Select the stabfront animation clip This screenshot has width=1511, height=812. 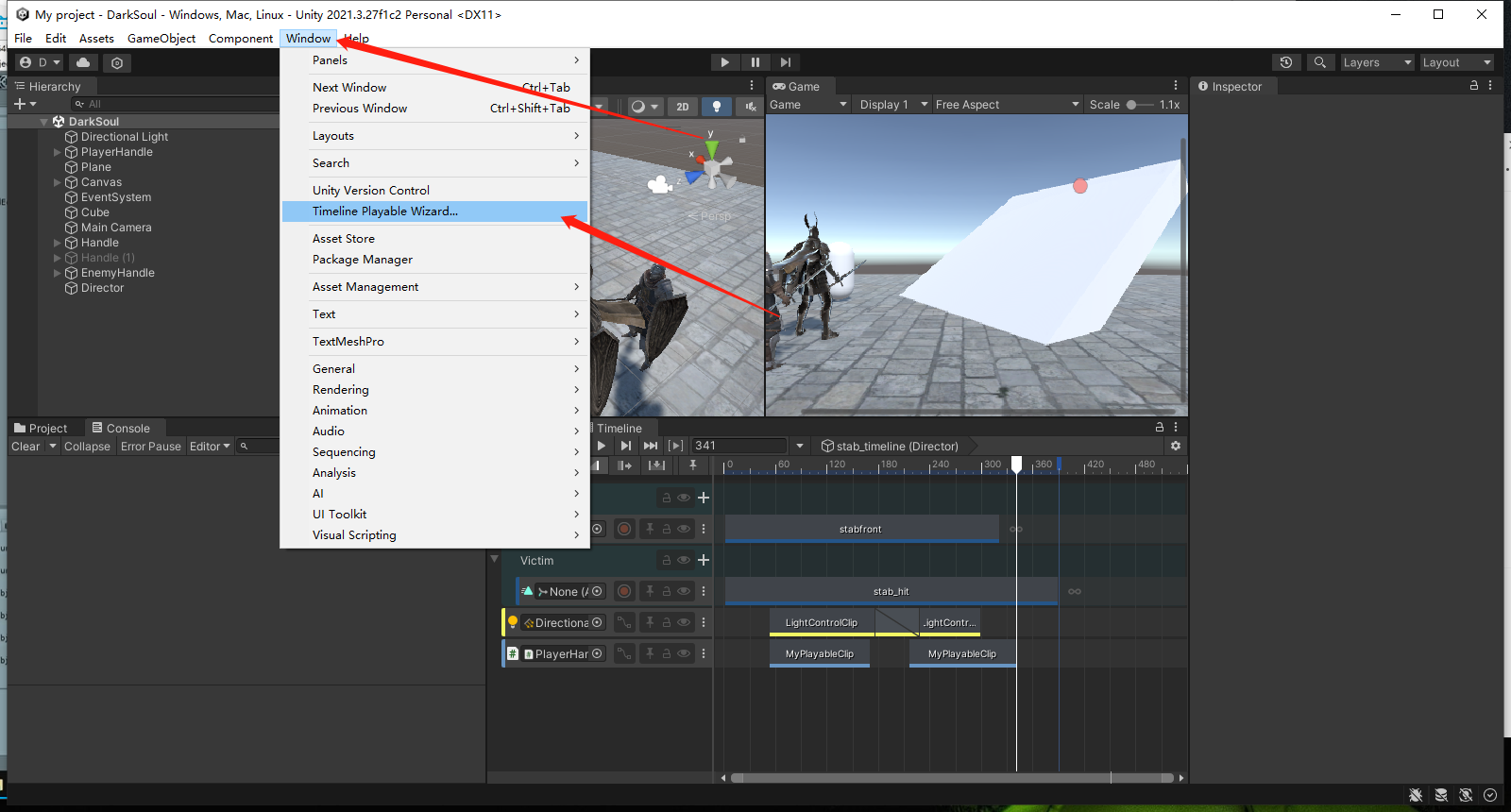(x=861, y=529)
